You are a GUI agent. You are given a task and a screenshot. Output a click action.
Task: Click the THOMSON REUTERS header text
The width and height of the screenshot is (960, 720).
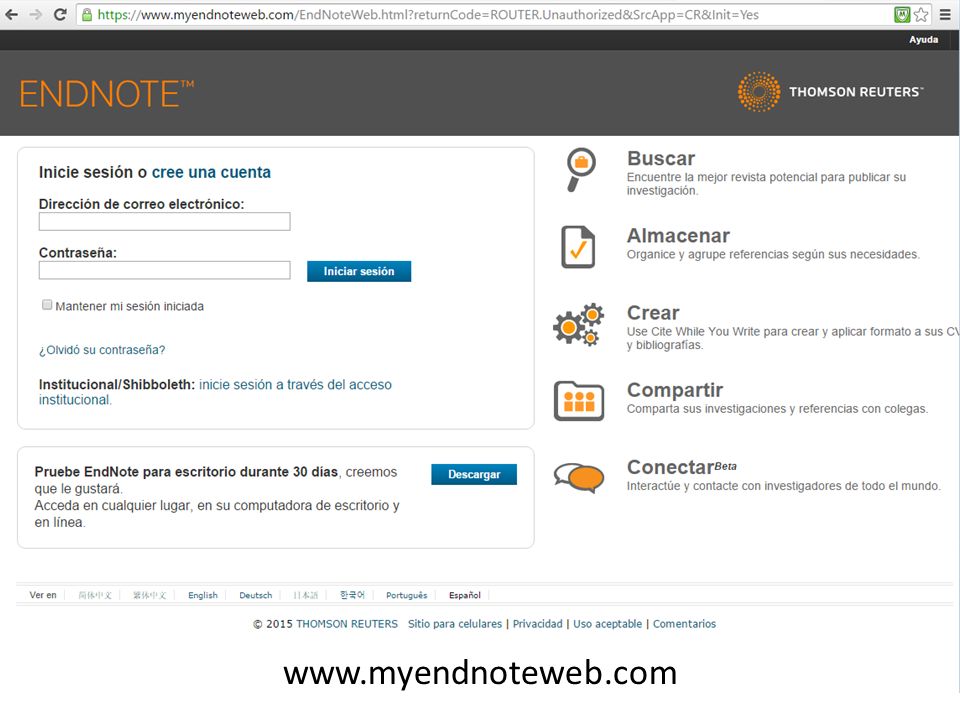tap(856, 92)
